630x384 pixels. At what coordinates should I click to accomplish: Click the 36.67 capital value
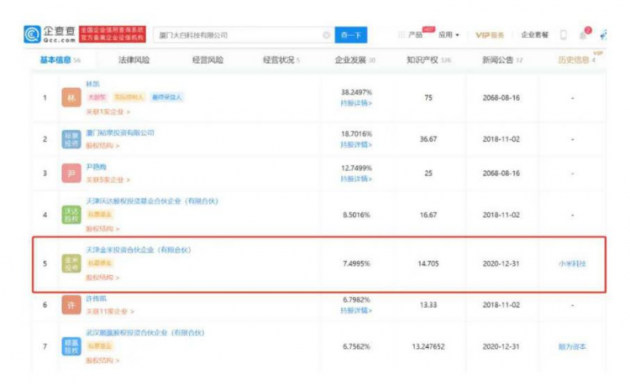click(428, 139)
